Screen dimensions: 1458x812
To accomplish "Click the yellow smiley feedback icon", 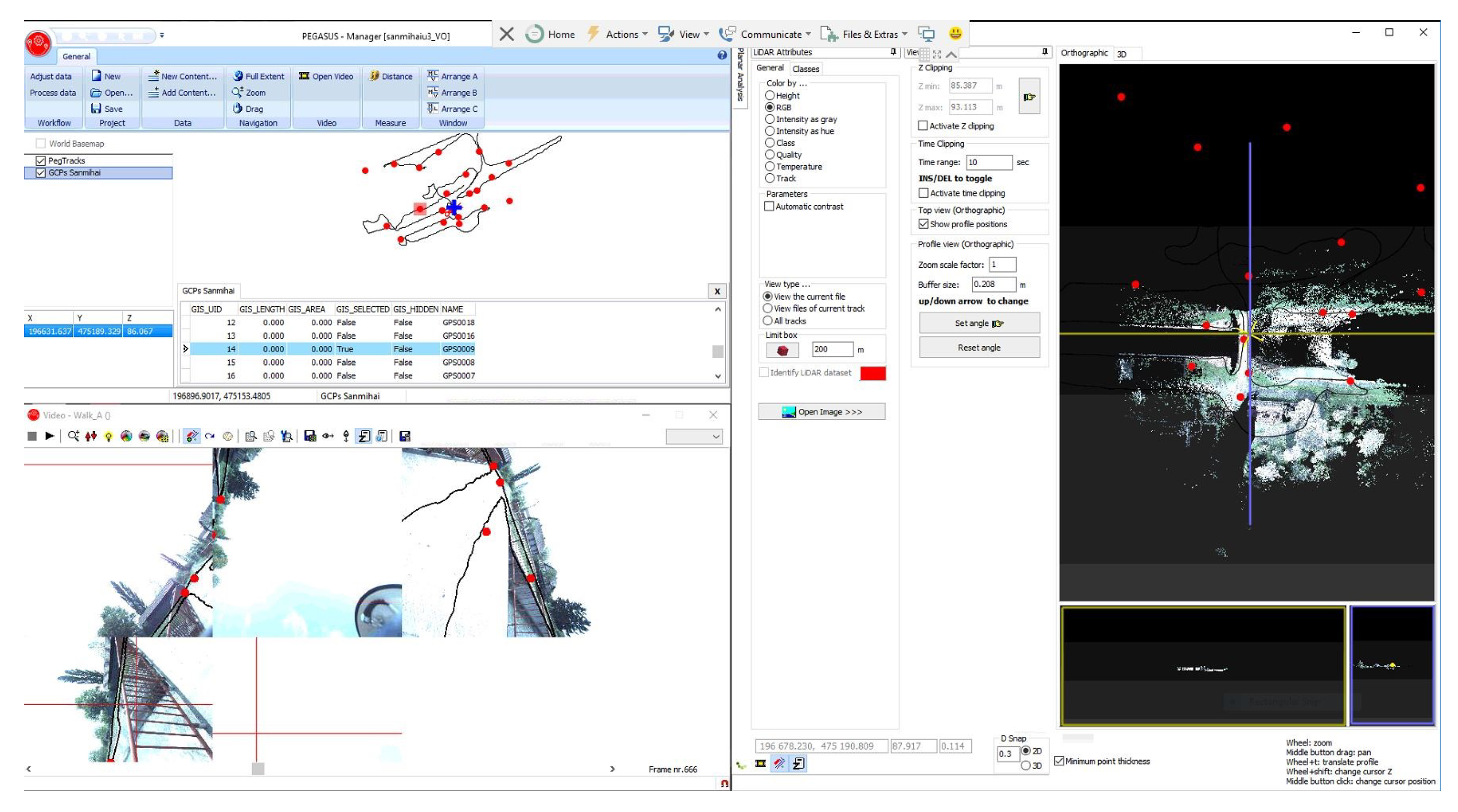I will tap(955, 34).
